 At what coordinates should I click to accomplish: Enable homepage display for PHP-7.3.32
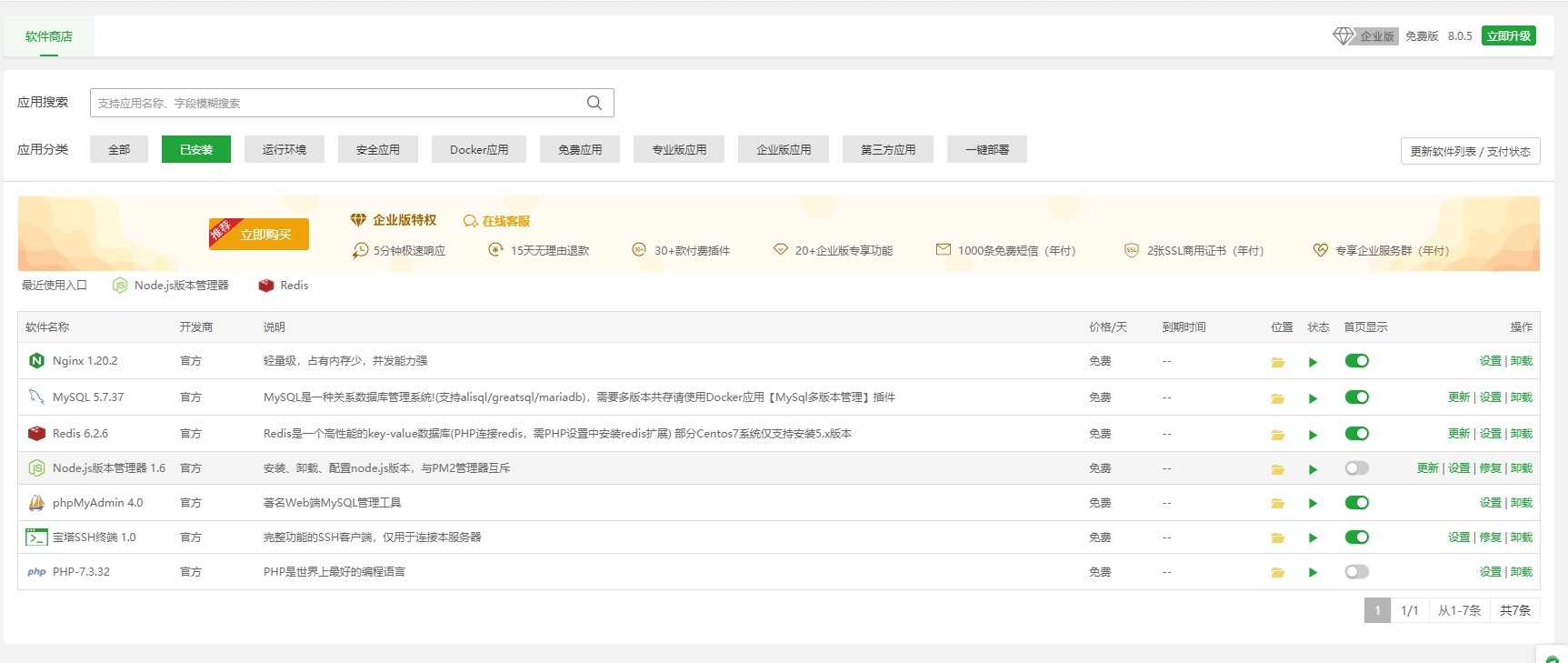coord(1357,572)
